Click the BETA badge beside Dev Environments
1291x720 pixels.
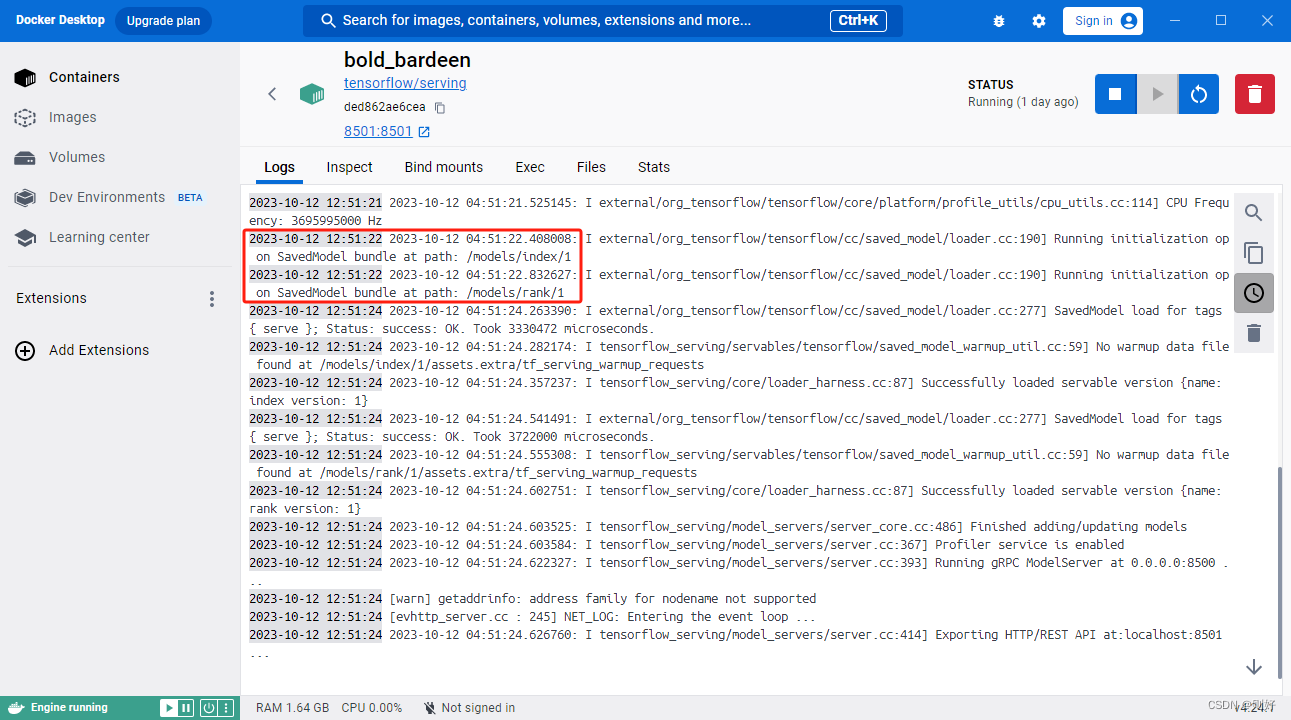(x=190, y=198)
